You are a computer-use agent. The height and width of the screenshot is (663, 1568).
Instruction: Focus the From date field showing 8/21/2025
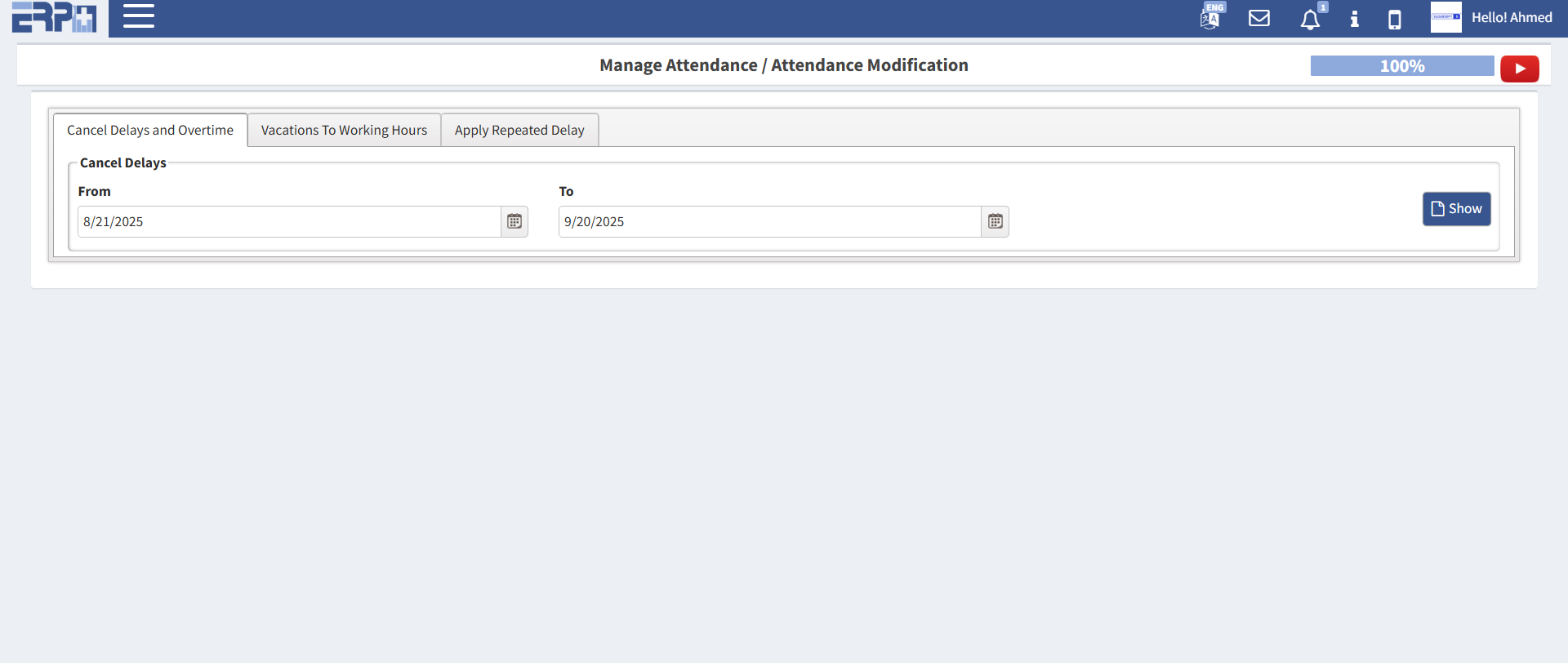[289, 221]
